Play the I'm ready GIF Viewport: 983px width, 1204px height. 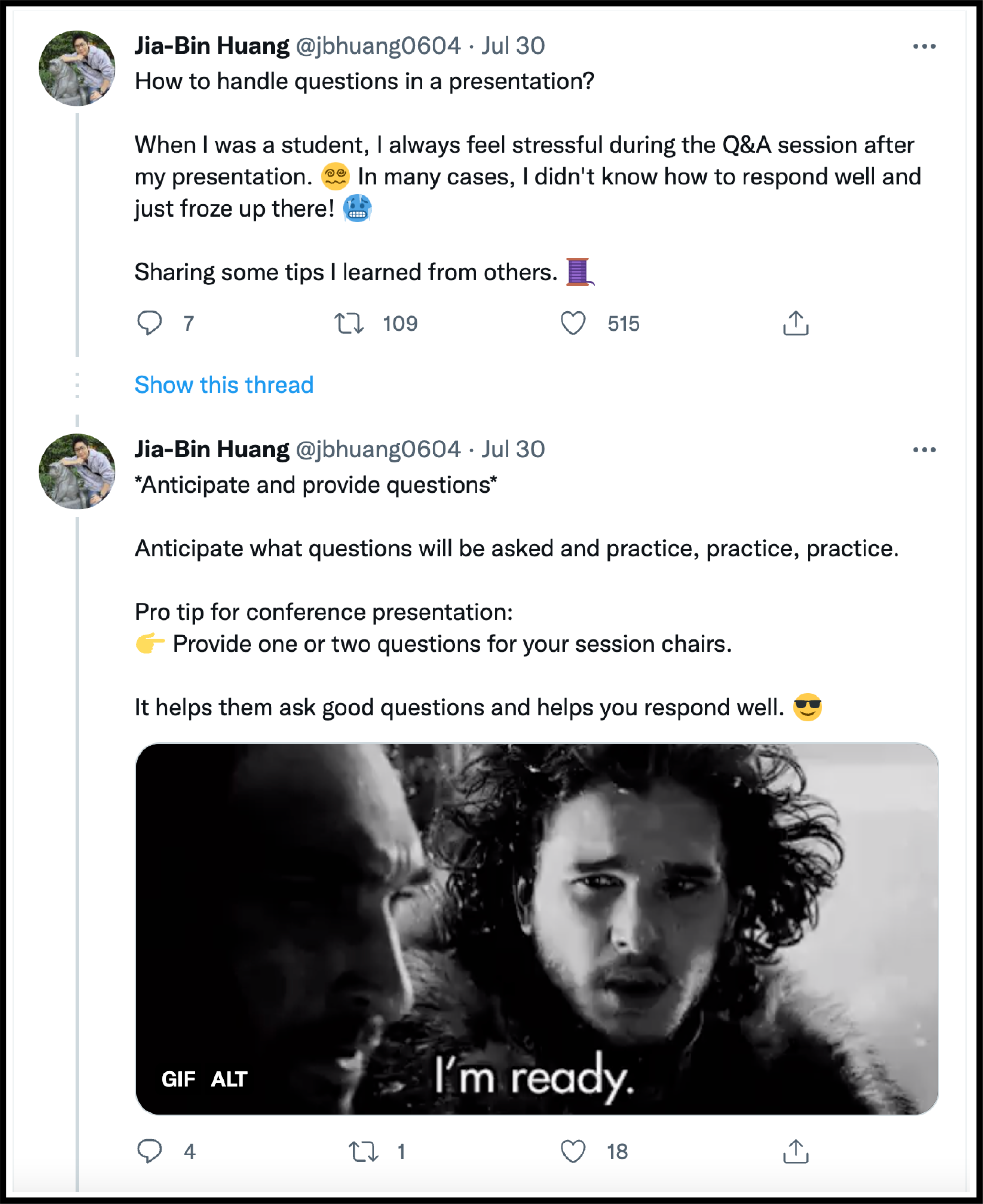pyautogui.click(x=537, y=929)
